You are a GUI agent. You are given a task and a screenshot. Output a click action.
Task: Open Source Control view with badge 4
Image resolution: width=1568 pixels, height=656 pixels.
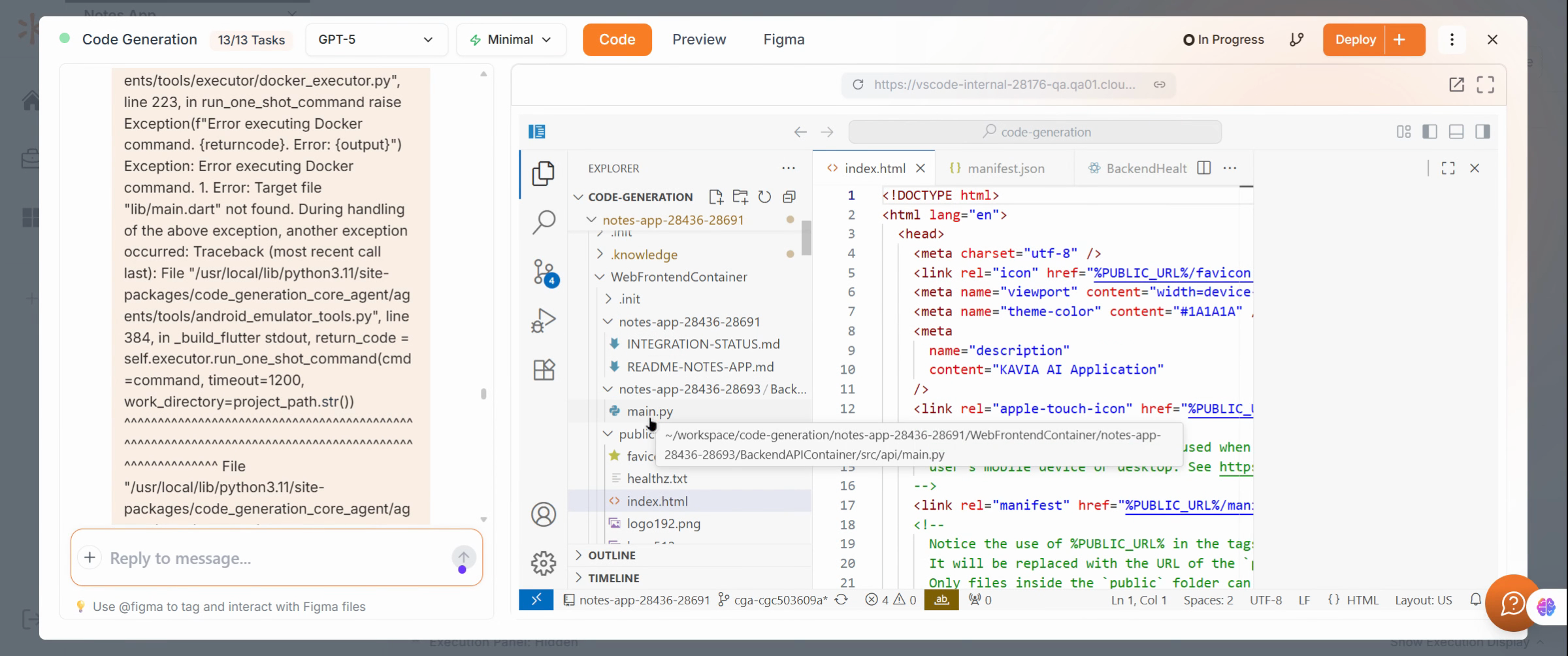pyautogui.click(x=544, y=272)
